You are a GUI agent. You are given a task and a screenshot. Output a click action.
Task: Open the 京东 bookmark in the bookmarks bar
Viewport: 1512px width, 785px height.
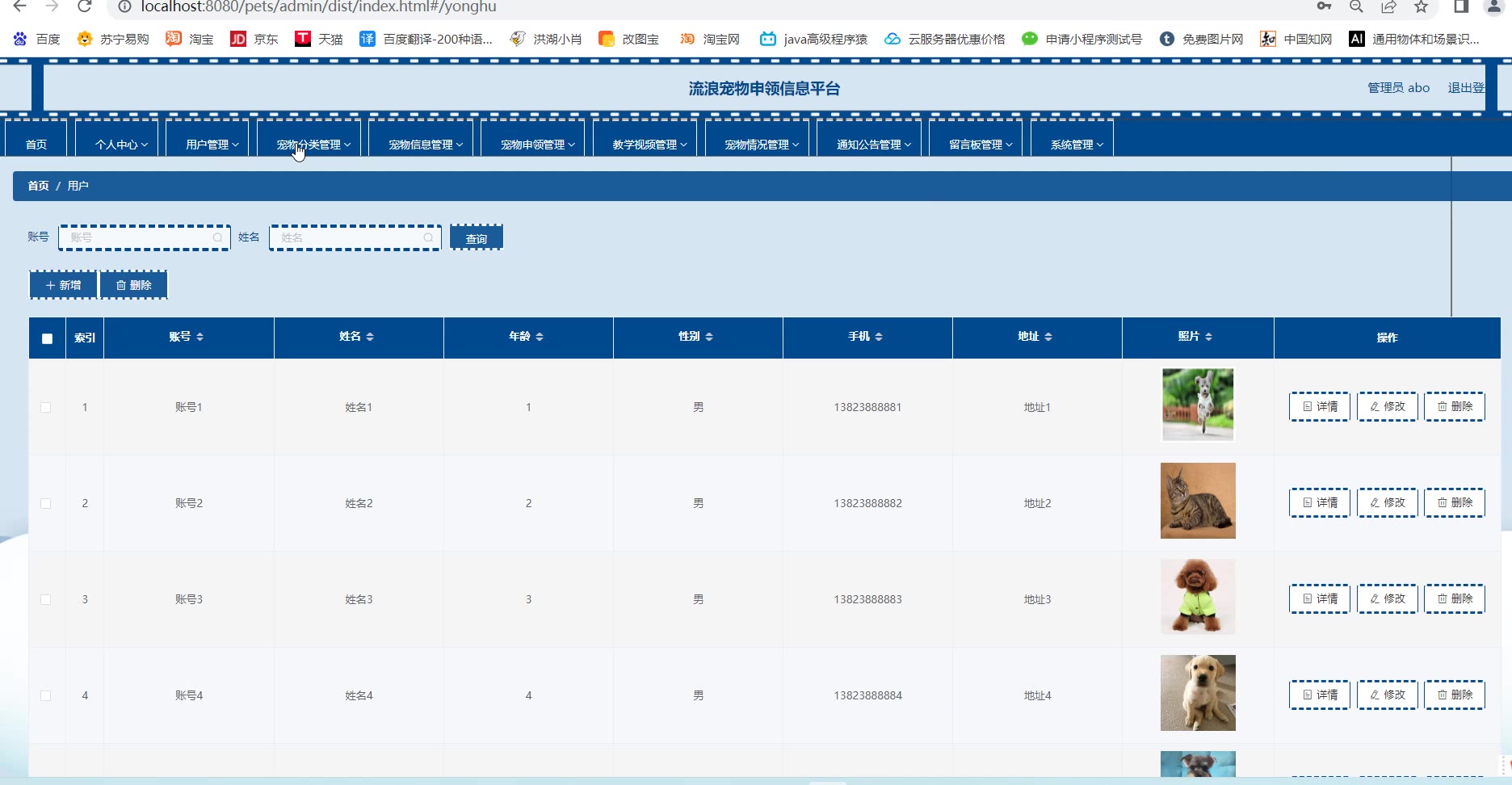tap(254, 39)
